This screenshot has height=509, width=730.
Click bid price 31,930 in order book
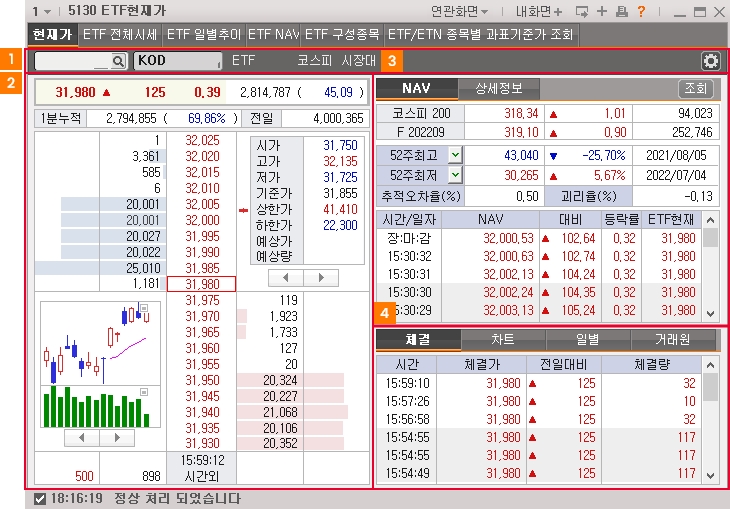[202, 443]
